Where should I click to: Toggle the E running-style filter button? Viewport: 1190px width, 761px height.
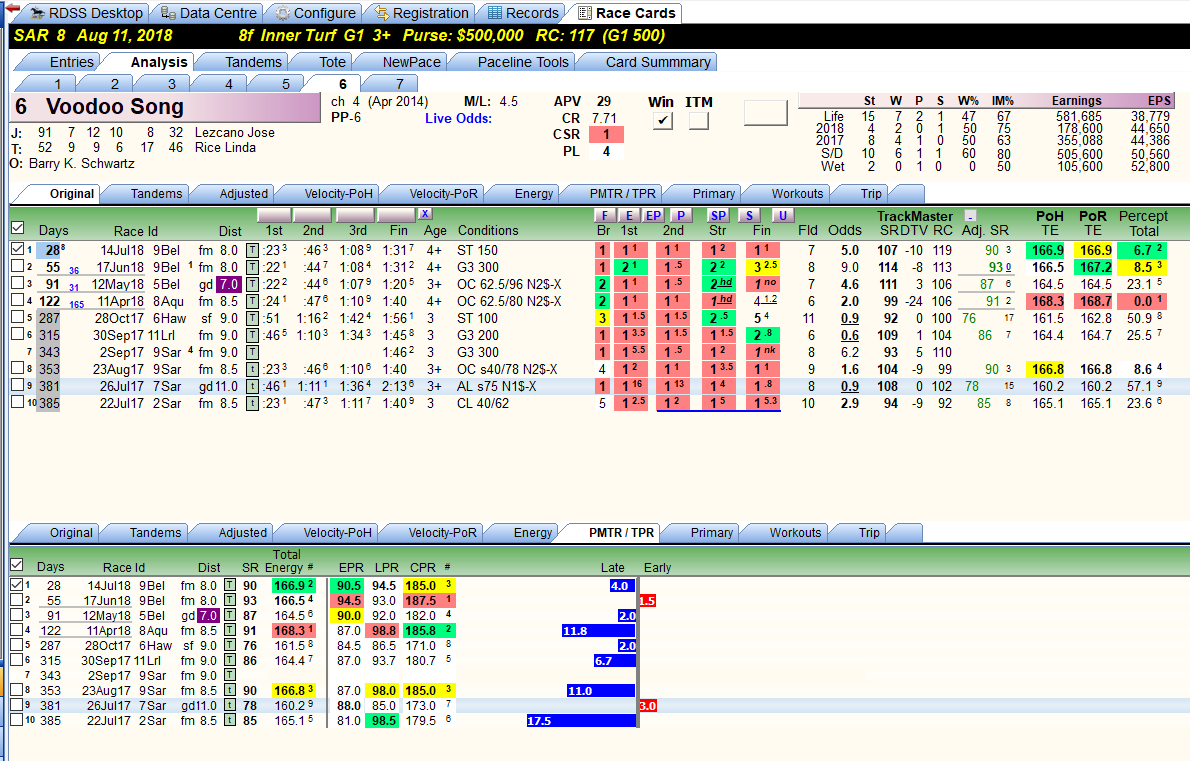[x=629, y=215]
